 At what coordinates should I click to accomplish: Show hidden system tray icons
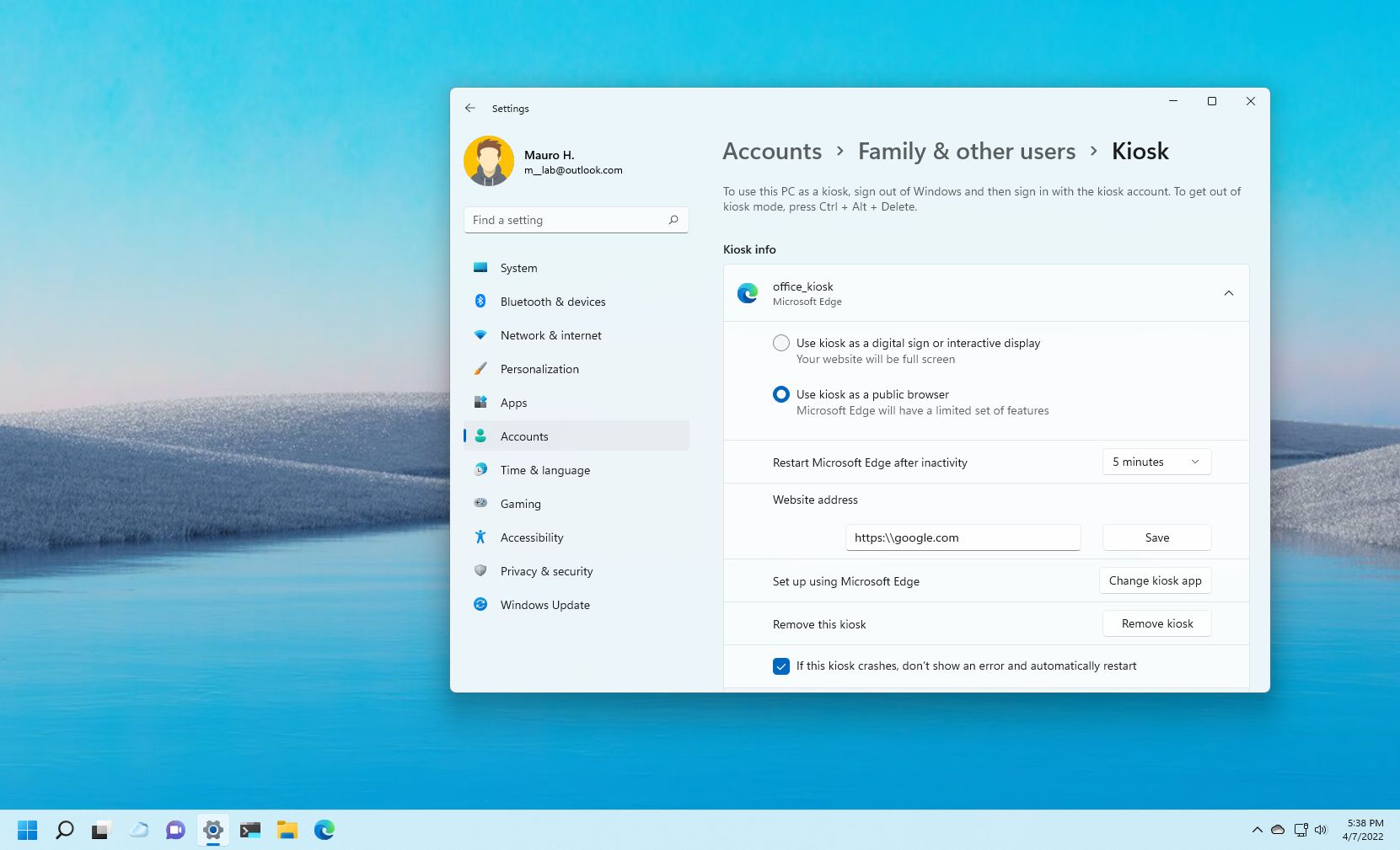[1257, 830]
